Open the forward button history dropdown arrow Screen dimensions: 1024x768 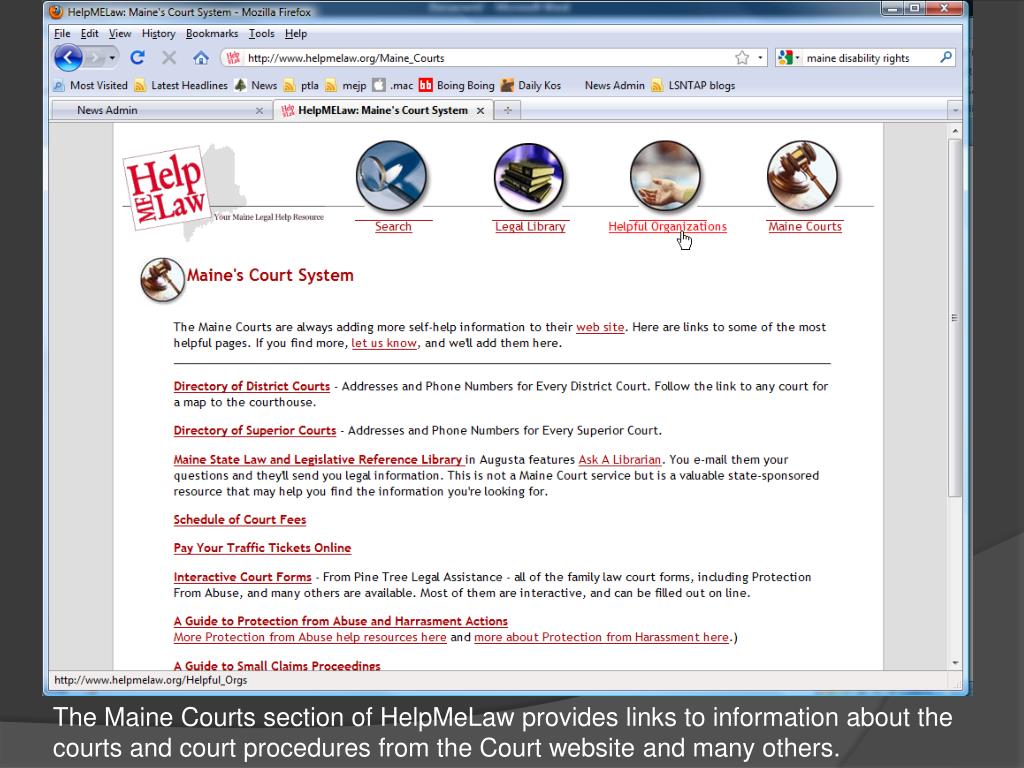click(x=112, y=58)
